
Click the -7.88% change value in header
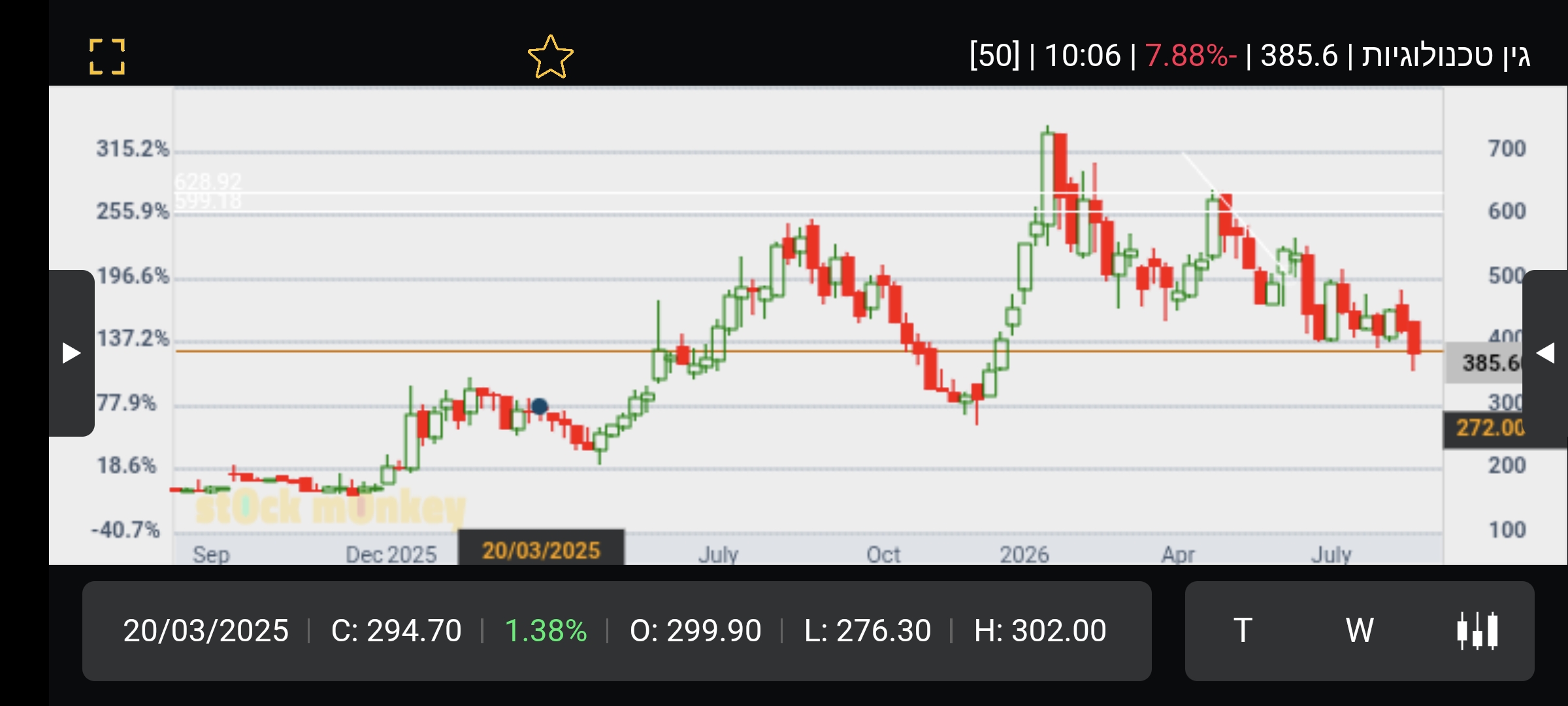pos(1191,56)
